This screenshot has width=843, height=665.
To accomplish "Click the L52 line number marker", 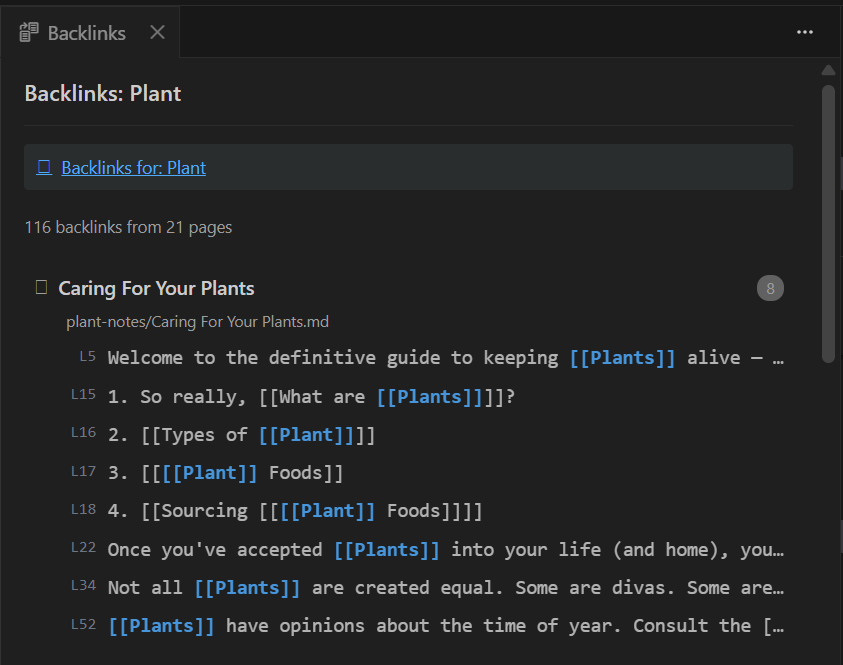I will (x=83, y=624).
